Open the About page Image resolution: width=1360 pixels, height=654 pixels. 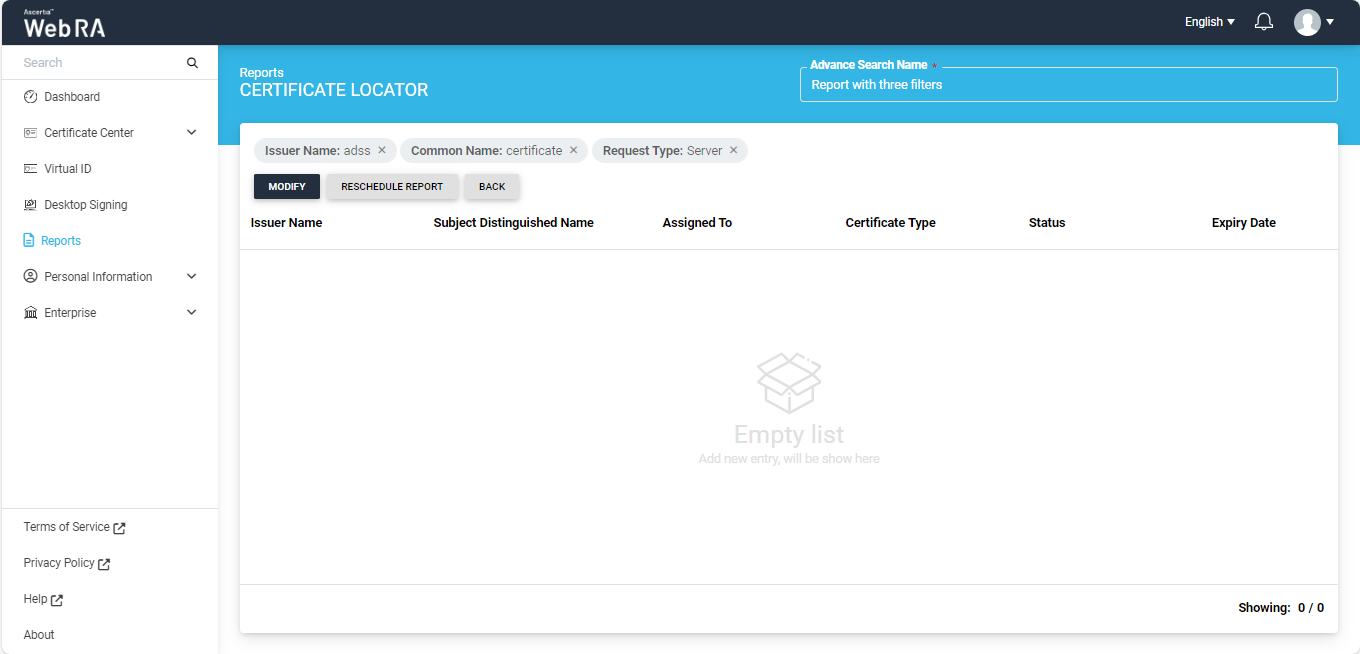tap(39, 635)
